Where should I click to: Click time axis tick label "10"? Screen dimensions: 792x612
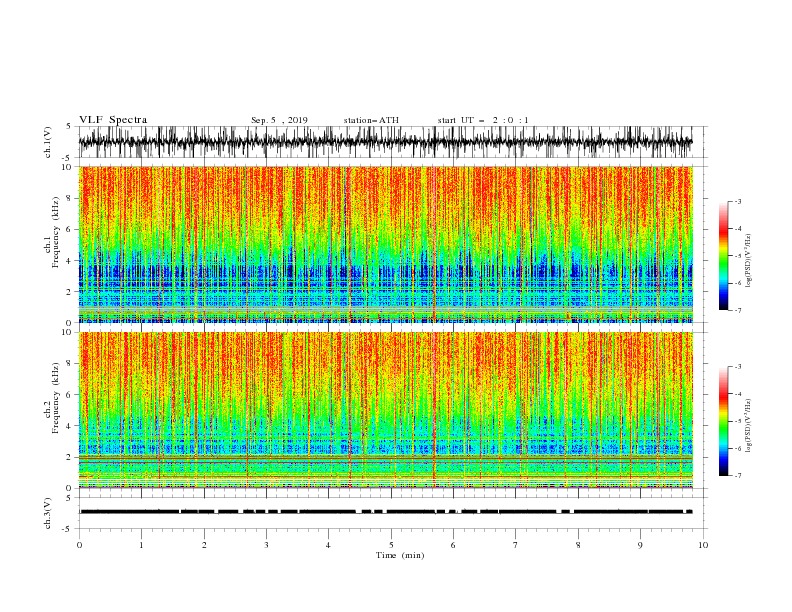coord(703,545)
